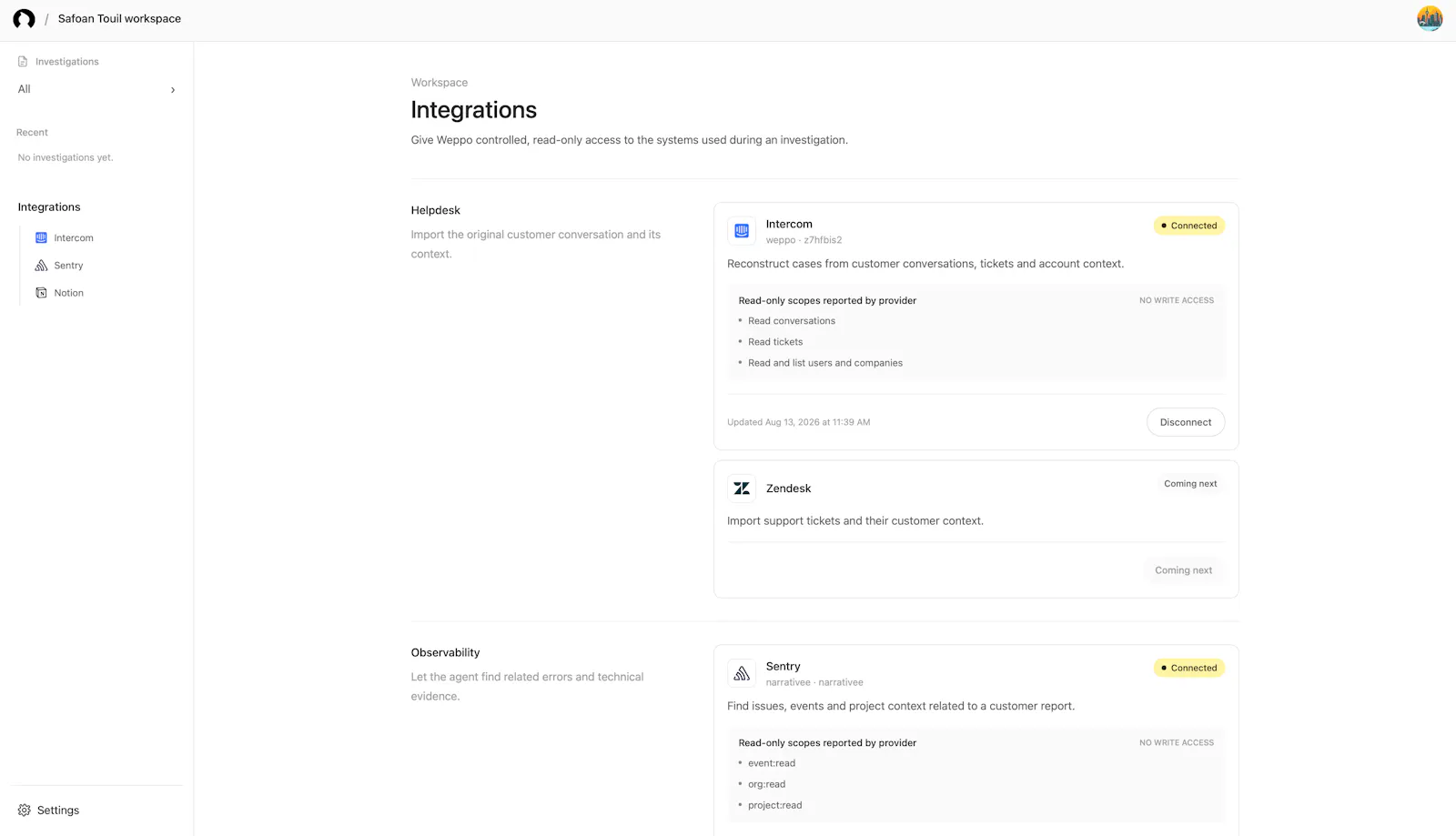Viewport: 1456px width, 836px height.
Task: Click the Intercom card description about reconstructing cases
Action: pyautogui.click(x=925, y=264)
